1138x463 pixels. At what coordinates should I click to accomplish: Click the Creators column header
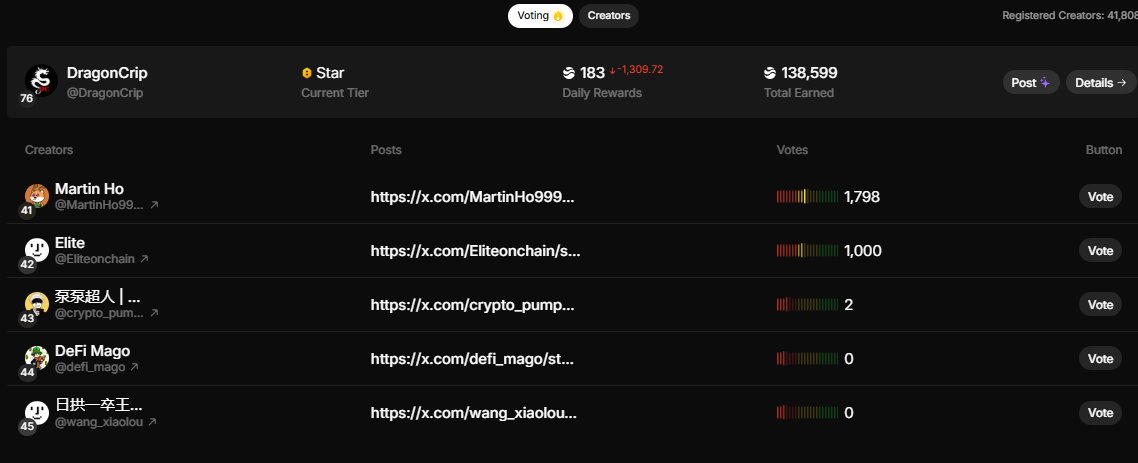pyautogui.click(x=49, y=150)
